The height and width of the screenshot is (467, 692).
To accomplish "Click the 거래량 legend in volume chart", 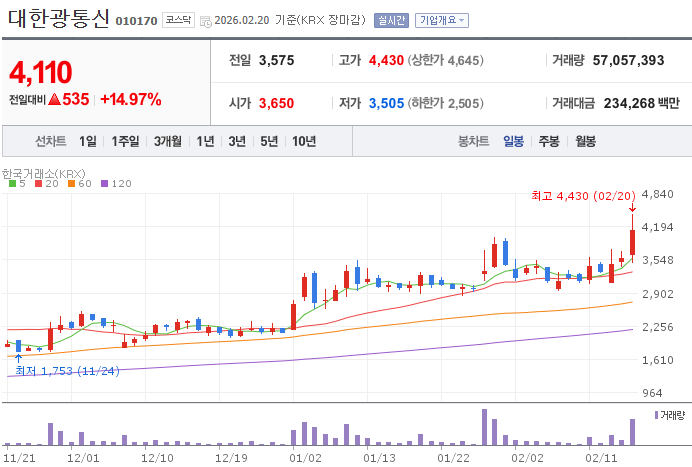I will (x=669, y=415).
